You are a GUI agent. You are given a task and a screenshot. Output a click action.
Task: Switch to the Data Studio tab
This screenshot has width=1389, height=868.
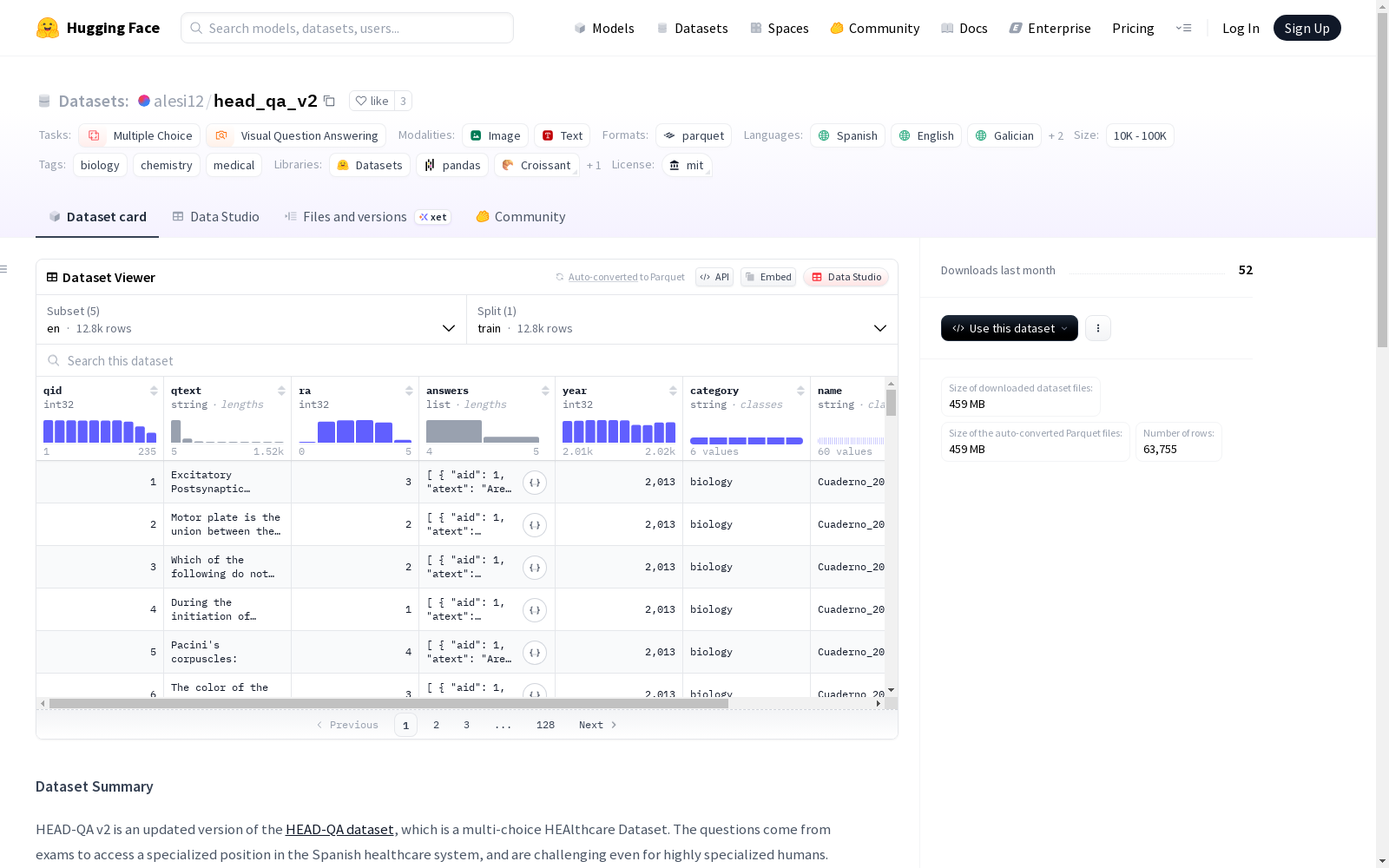[x=216, y=217]
